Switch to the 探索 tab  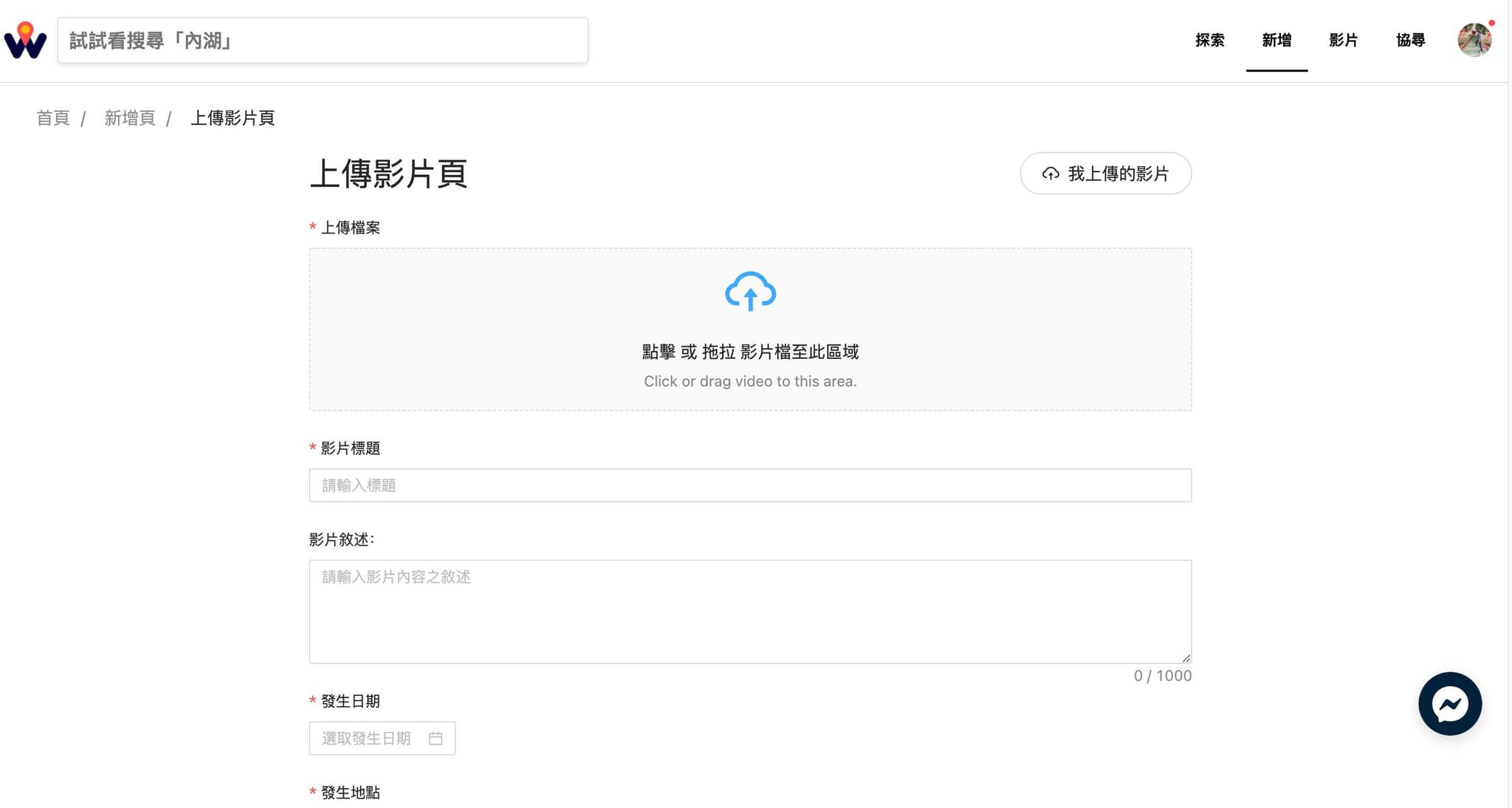point(1209,41)
